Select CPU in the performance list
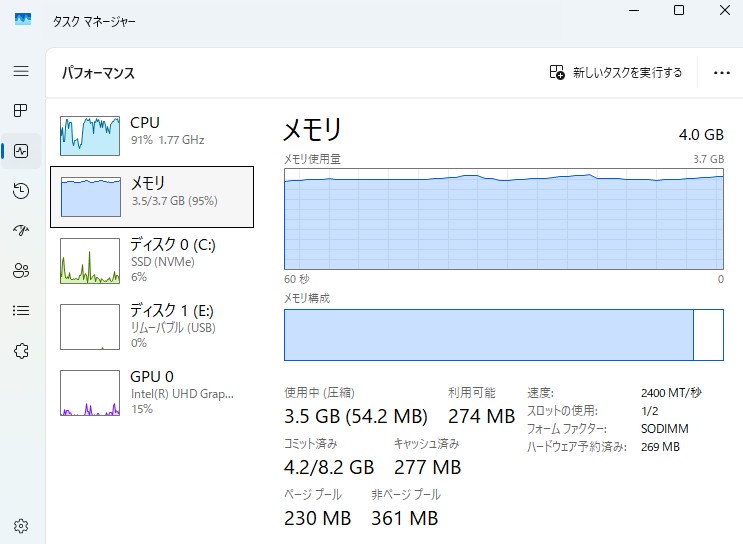 pyautogui.click(x=152, y=132)
